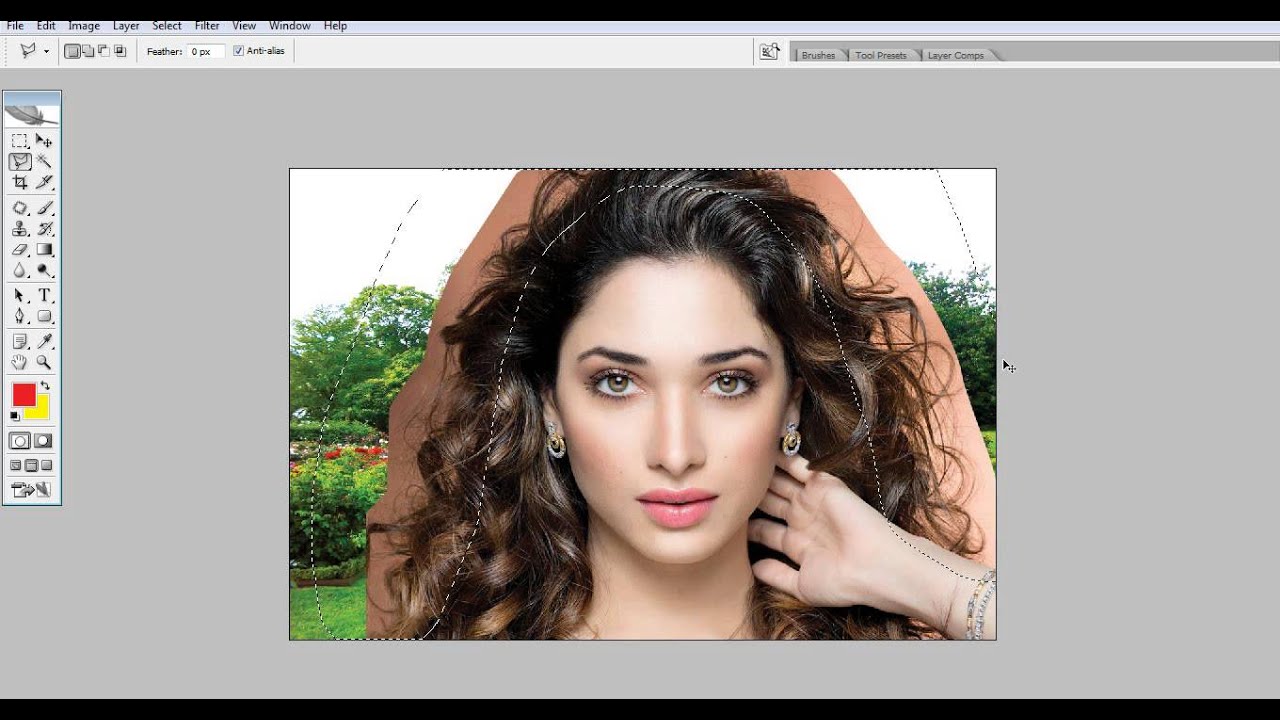Image resolution: width=1280 pixels, height=720 pixels.
Task: Select the Gradient tool
Action: [x=44, y=250]
